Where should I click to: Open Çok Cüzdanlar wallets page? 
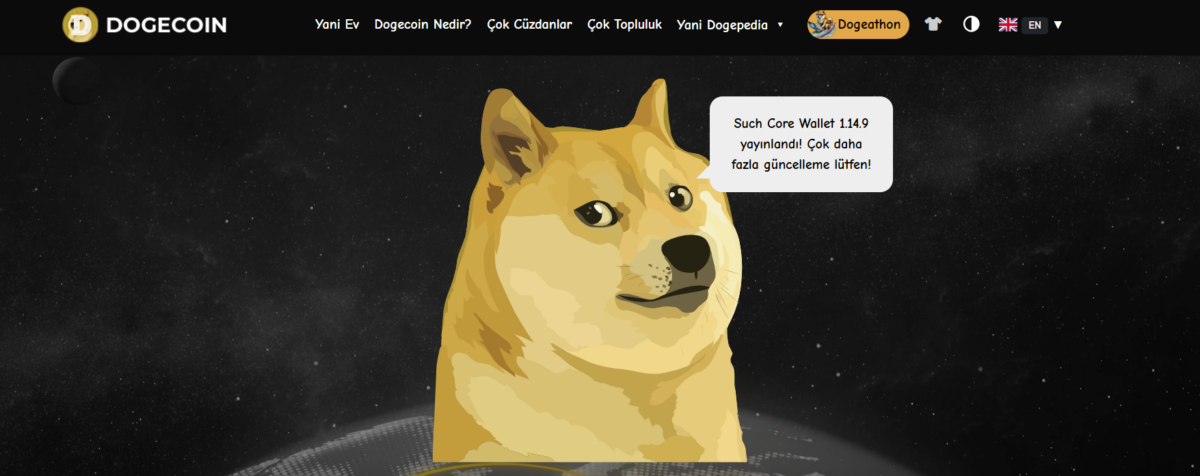click(x=530, y=24)
